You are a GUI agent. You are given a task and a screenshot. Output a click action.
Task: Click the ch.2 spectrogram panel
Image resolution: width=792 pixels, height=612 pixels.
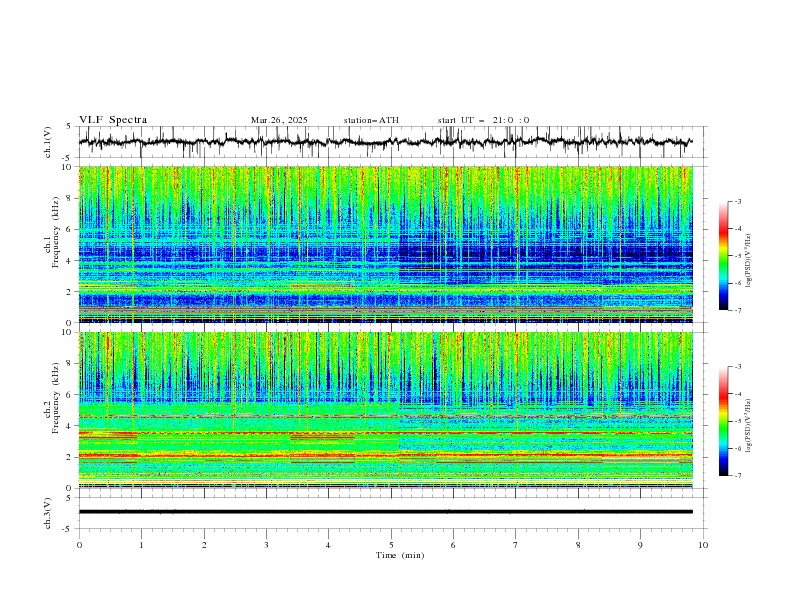click(x=385, y=410)
